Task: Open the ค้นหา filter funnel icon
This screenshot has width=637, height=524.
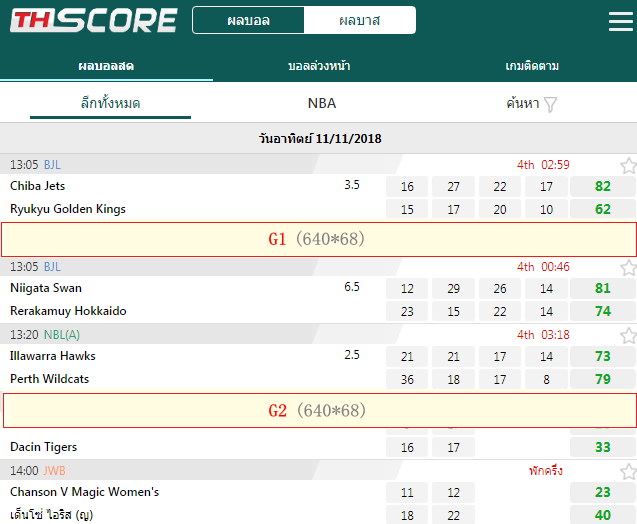Action: (x=550, y=104)
